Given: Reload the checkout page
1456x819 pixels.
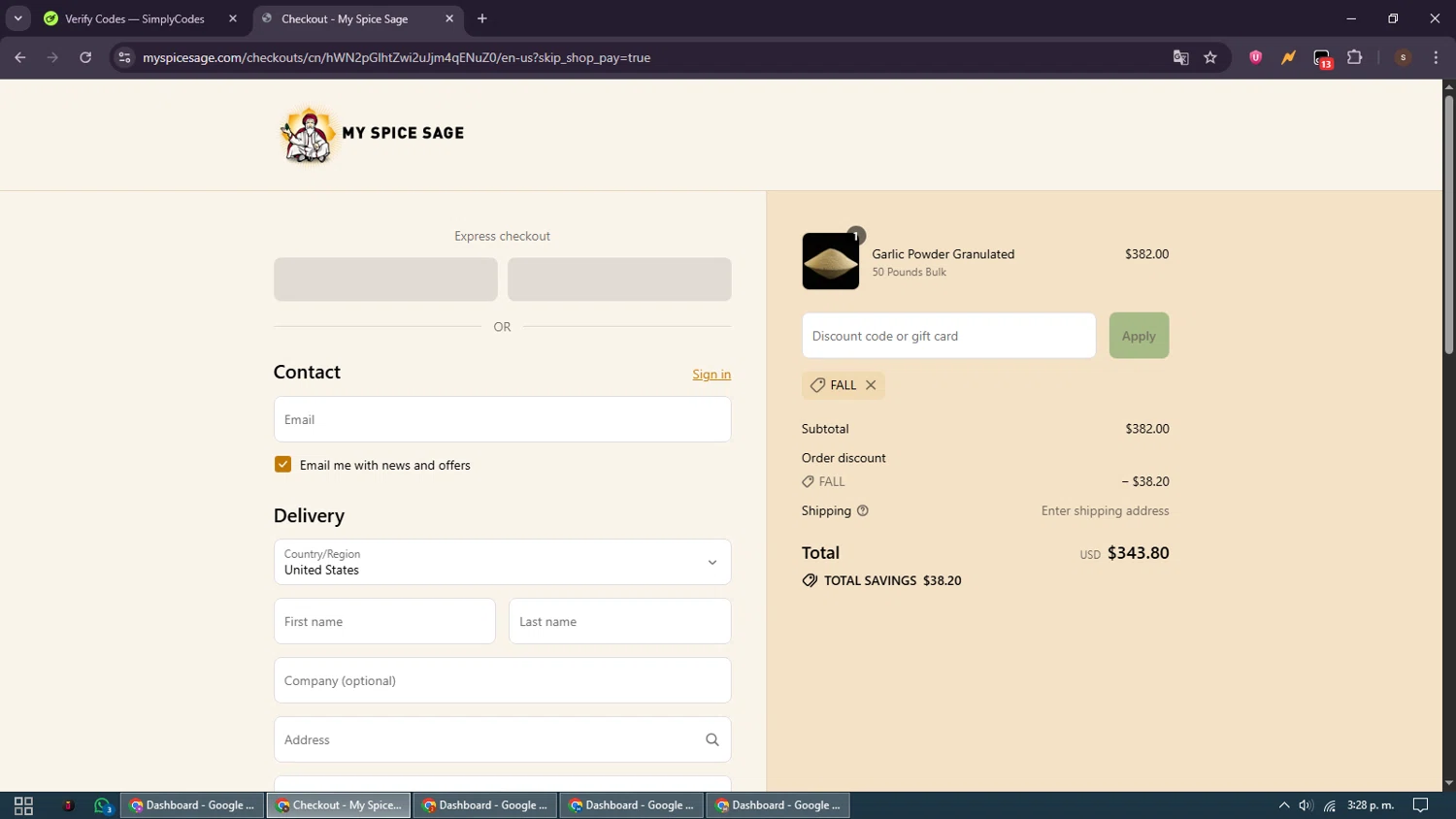Looking at the screenshot, I should pos(85,57).
